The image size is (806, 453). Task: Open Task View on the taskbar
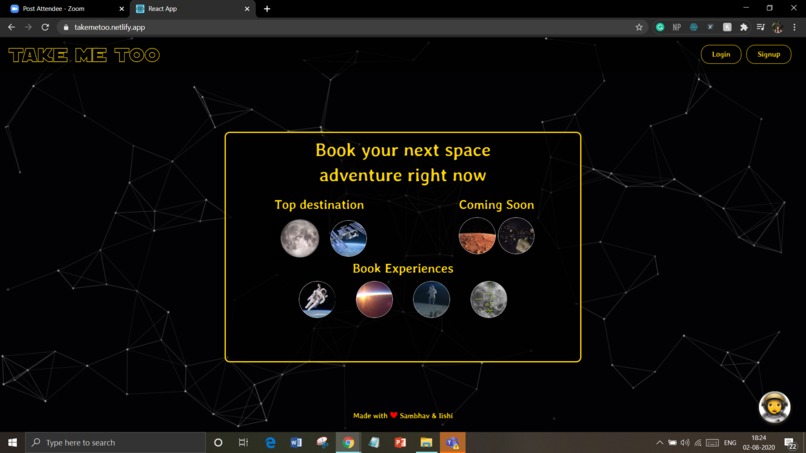(244, 442)
